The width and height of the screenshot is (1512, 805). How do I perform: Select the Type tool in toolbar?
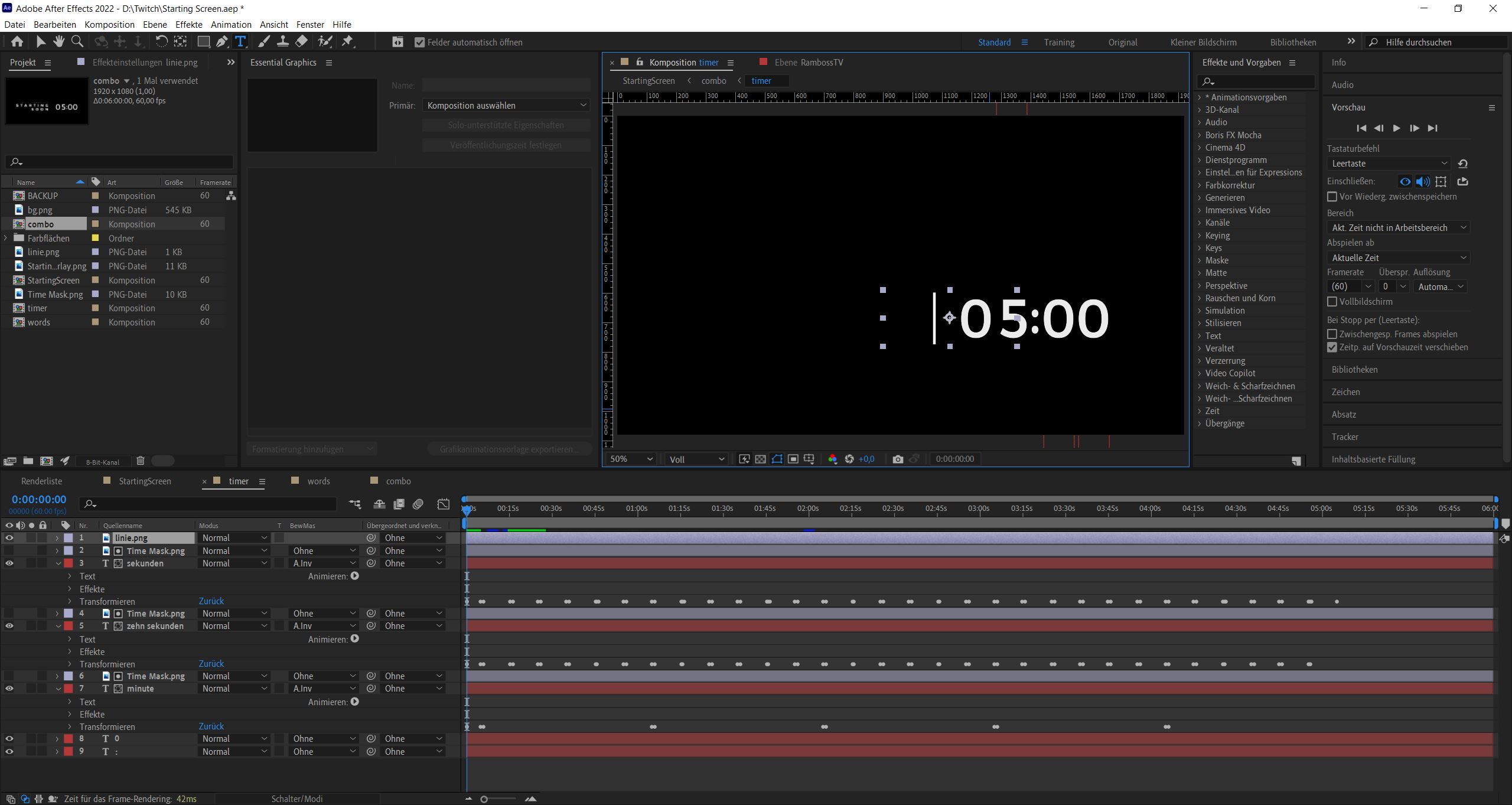240,41
